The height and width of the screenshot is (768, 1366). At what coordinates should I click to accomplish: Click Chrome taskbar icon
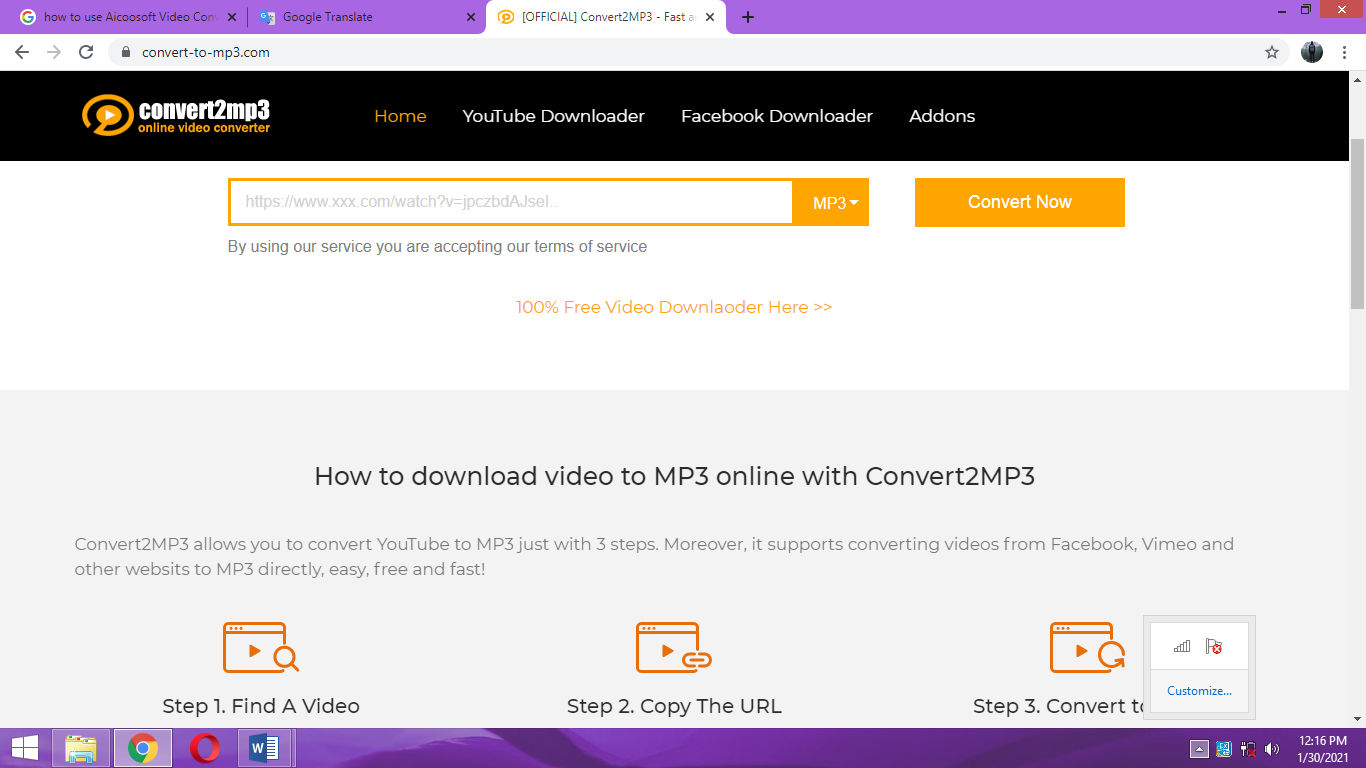[x=143, y=748]
